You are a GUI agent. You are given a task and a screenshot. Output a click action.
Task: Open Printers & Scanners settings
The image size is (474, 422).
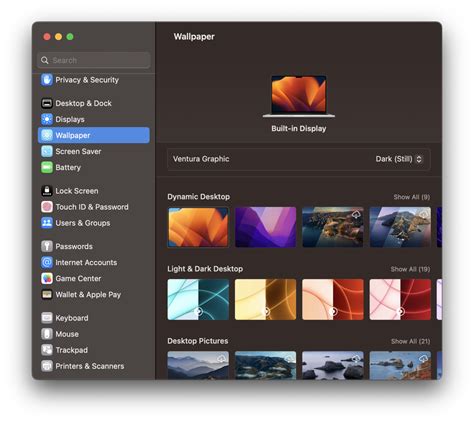point(94,366)
